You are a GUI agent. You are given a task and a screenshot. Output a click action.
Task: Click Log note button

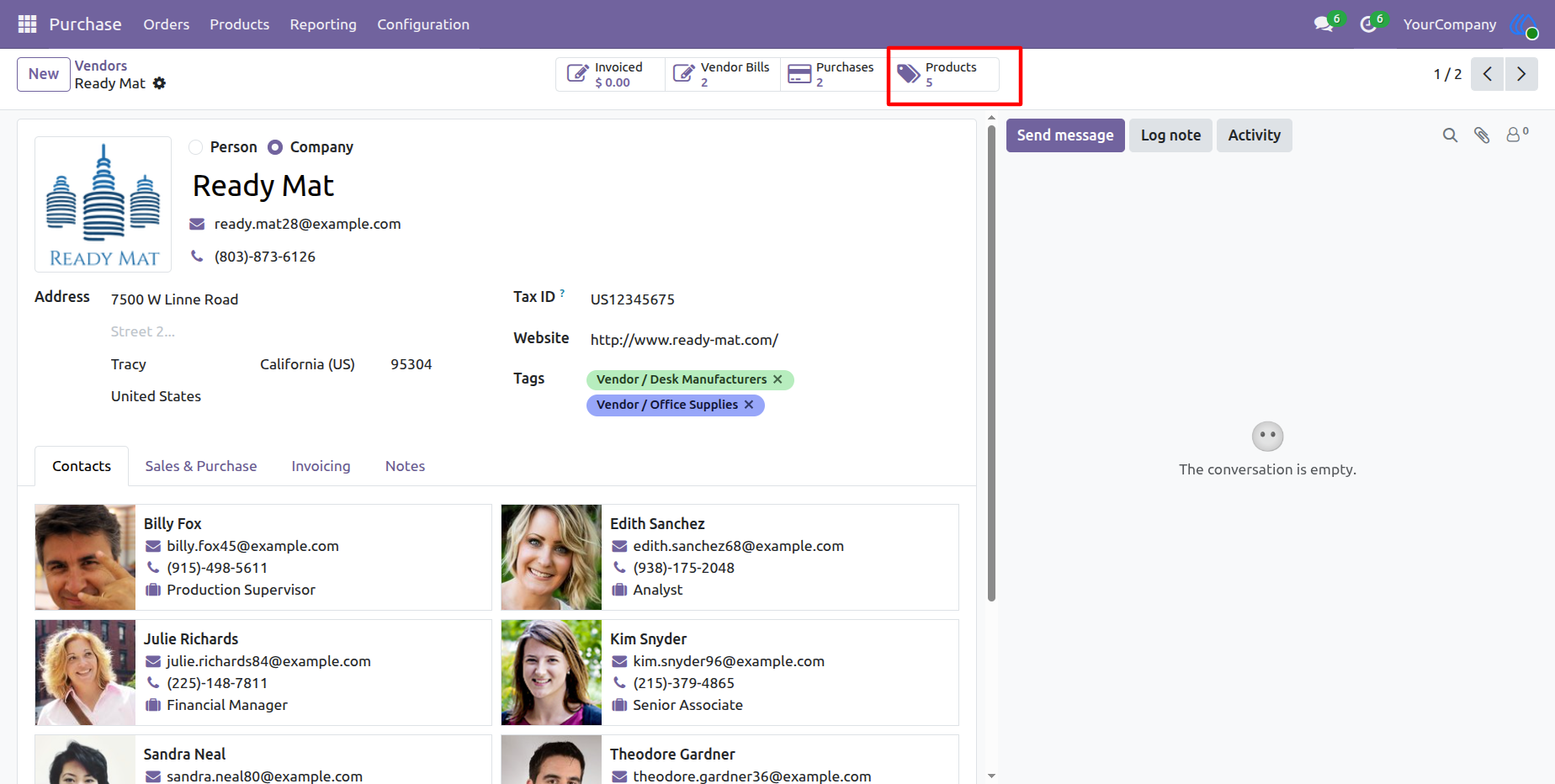[1170, 135]
